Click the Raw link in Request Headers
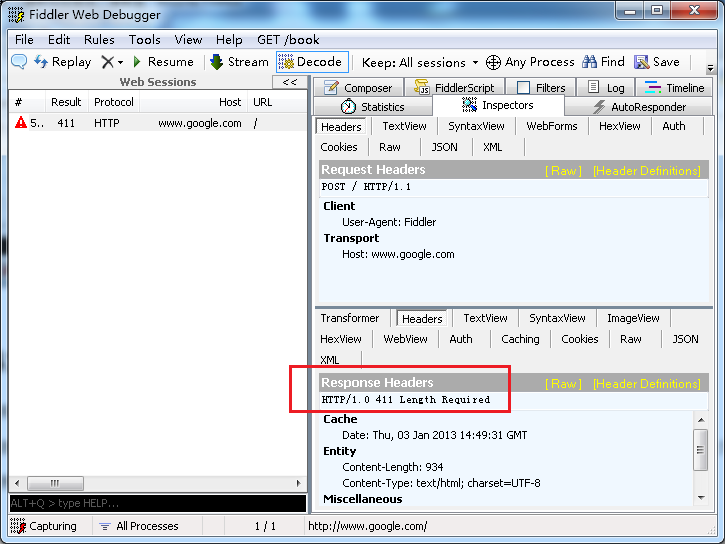 click(x=562, y=171)
